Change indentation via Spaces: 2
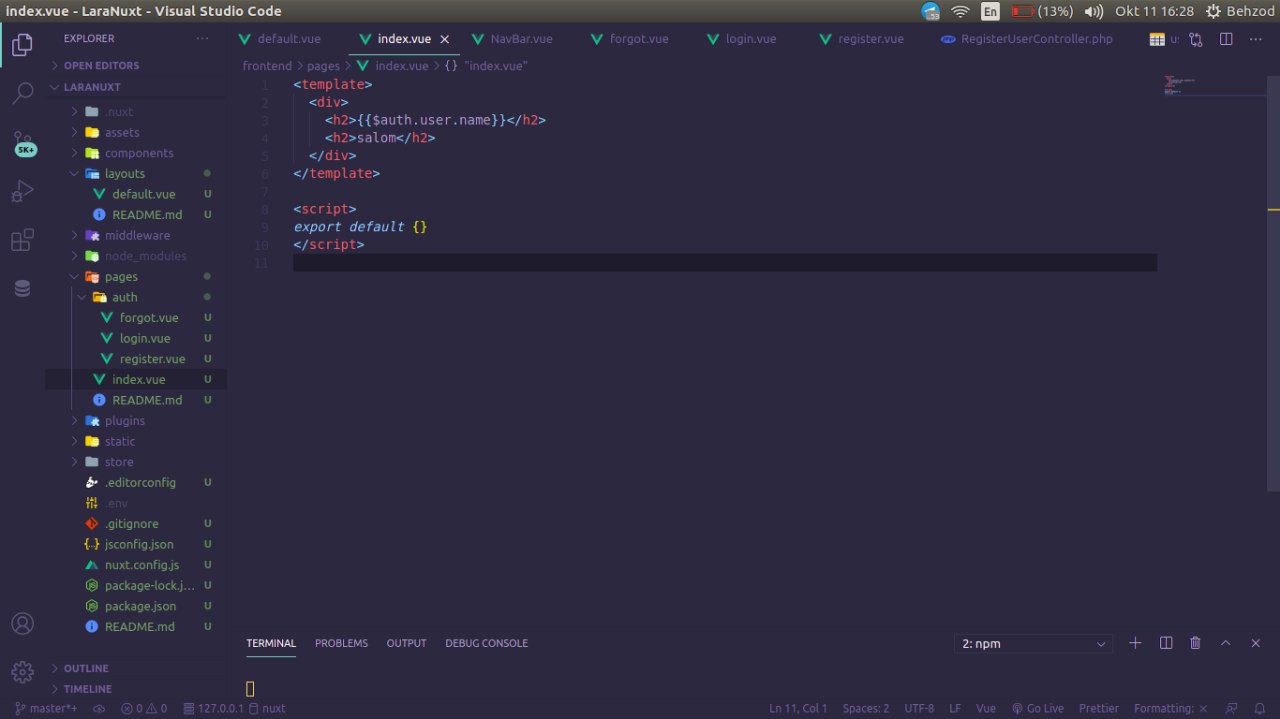Image resolution: width=1280 pixels, height=719 pixels. coord(866,708)
